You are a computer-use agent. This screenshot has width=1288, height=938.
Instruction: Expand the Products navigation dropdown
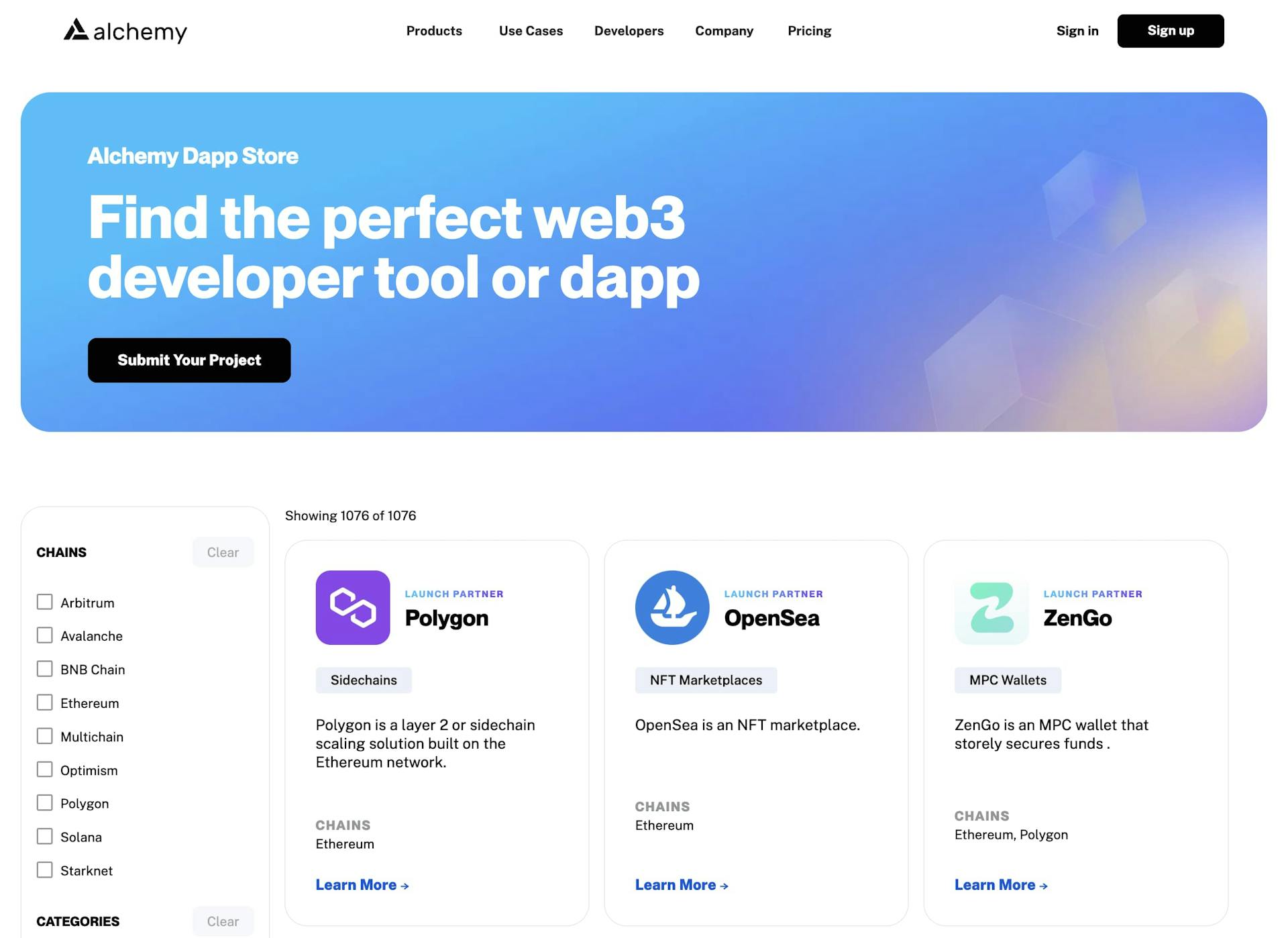pyautogui.click(x=434, y=30)
